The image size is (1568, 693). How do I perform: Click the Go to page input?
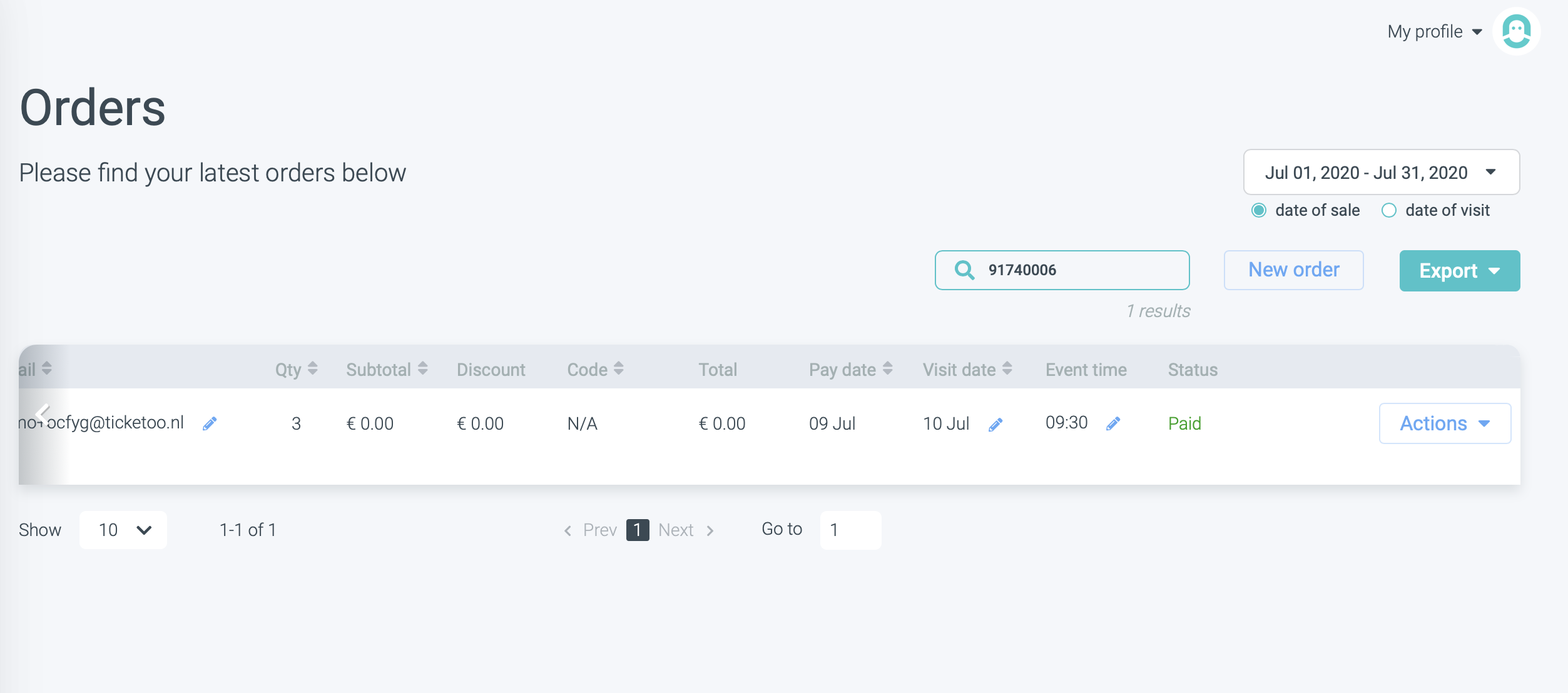pos(850,530)
